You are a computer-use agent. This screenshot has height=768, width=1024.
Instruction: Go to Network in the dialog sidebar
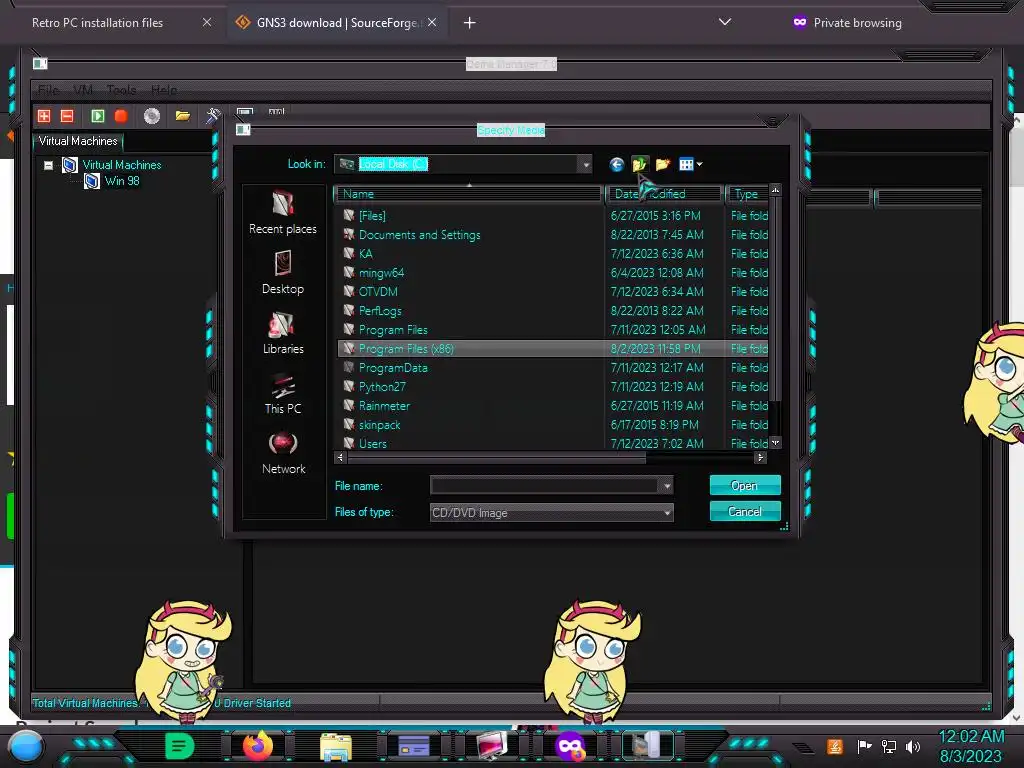283,453
